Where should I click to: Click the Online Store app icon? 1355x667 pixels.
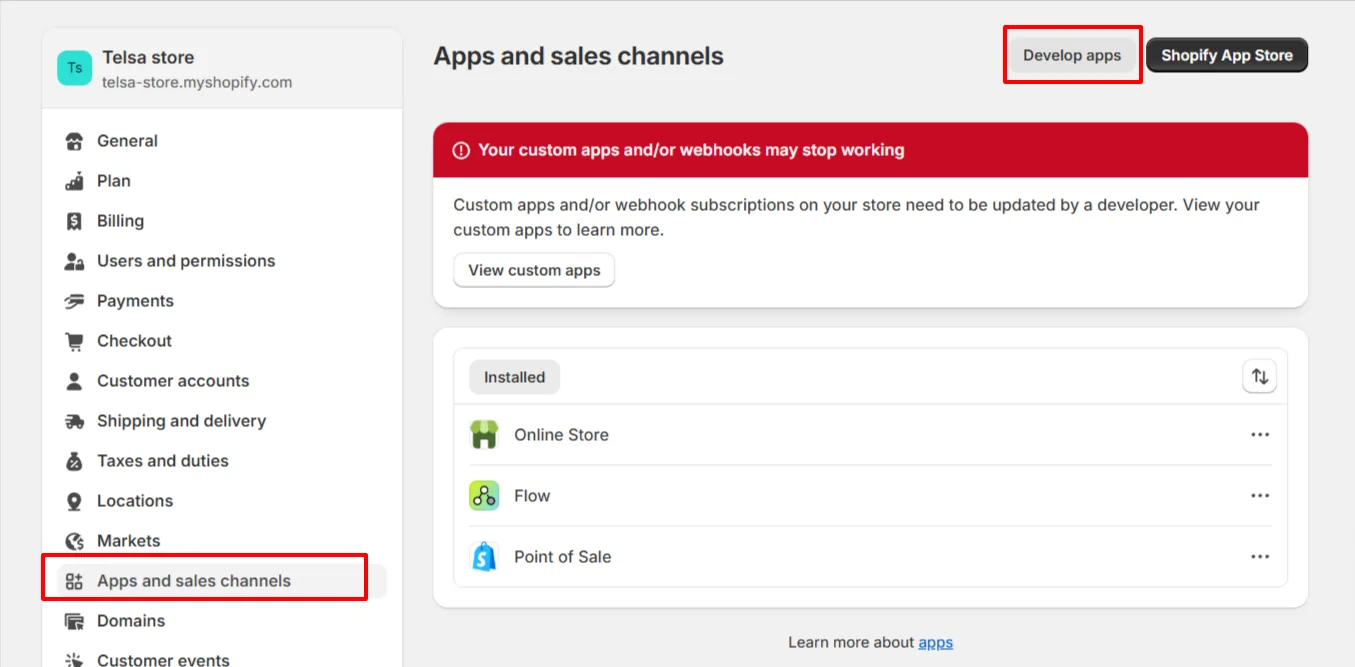[x=484, y=435]
